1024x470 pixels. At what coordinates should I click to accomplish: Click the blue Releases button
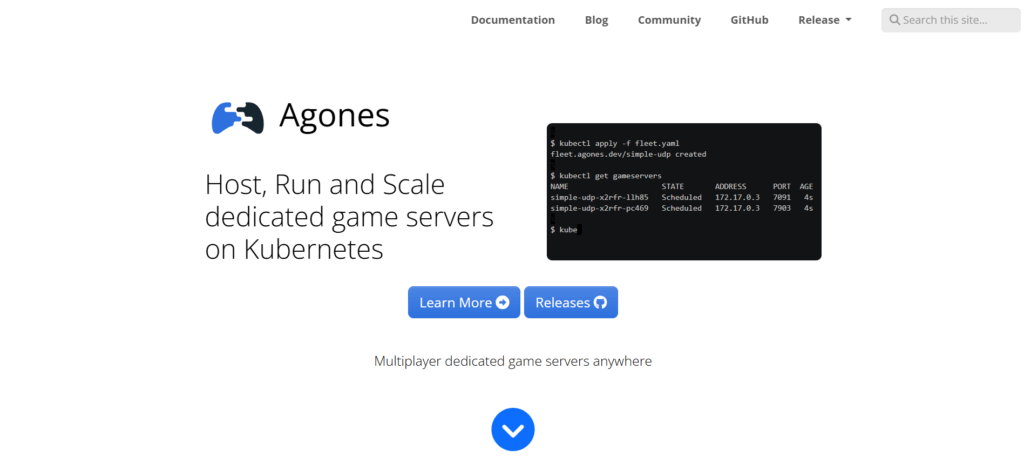click(570, 303)
